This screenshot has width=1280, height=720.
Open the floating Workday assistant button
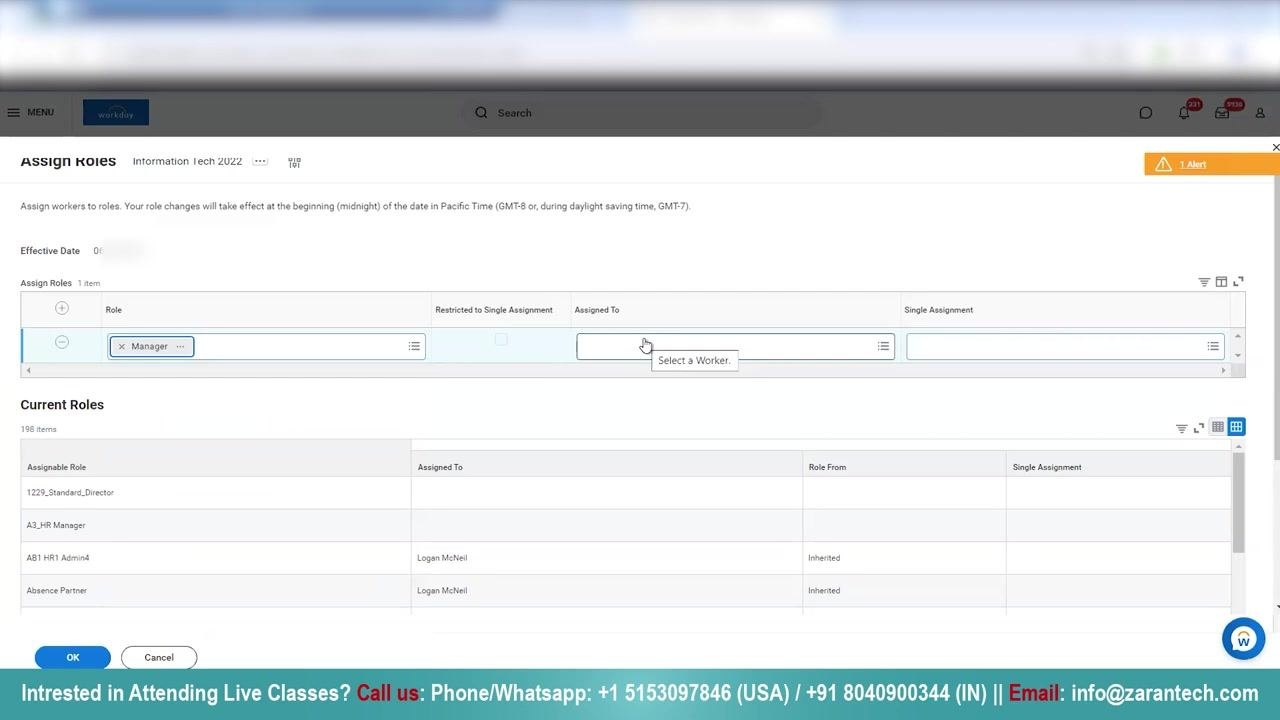pos(1243,639)
